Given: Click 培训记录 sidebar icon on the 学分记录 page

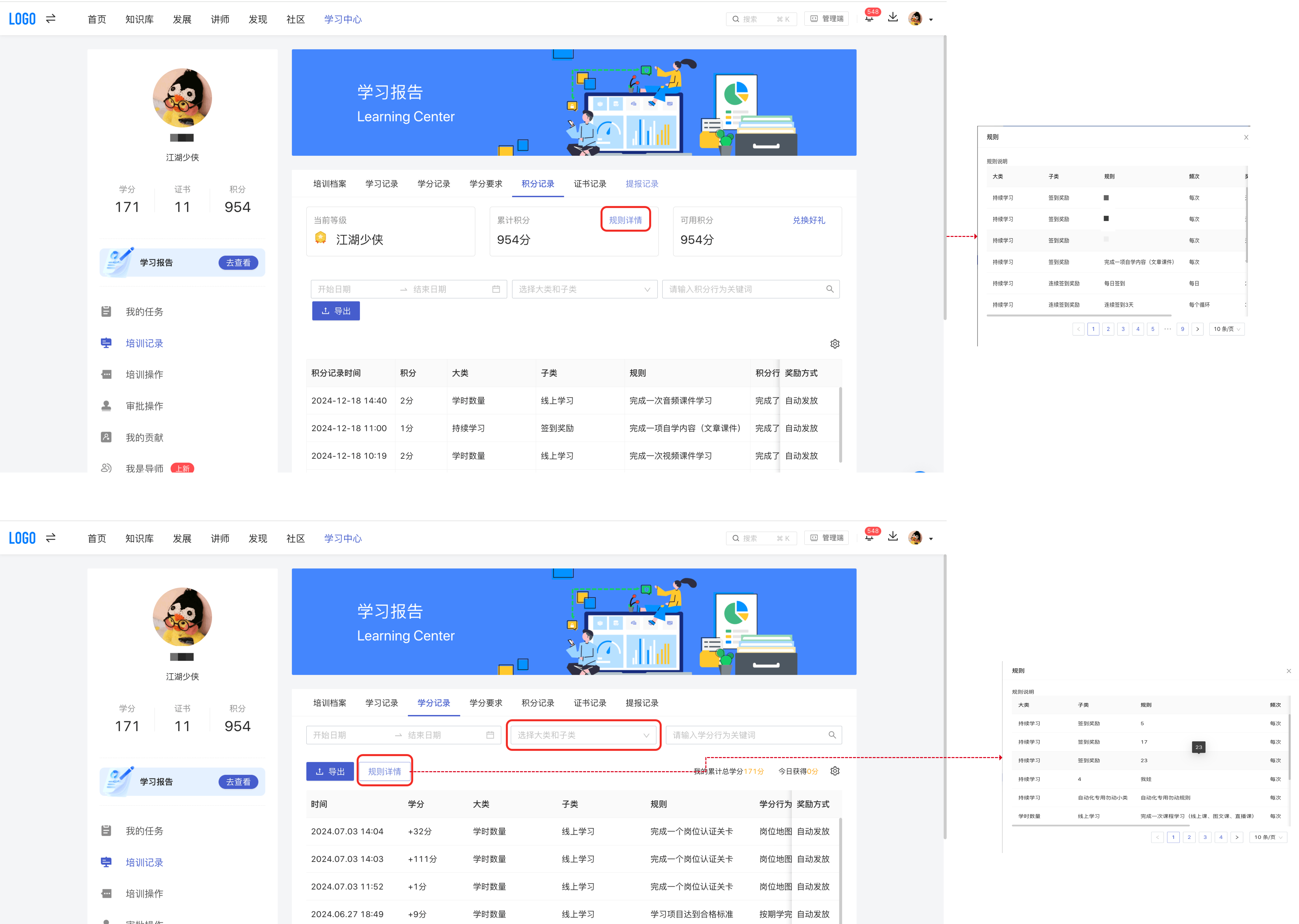Looking at the screenshot, I should click(106, 862).
